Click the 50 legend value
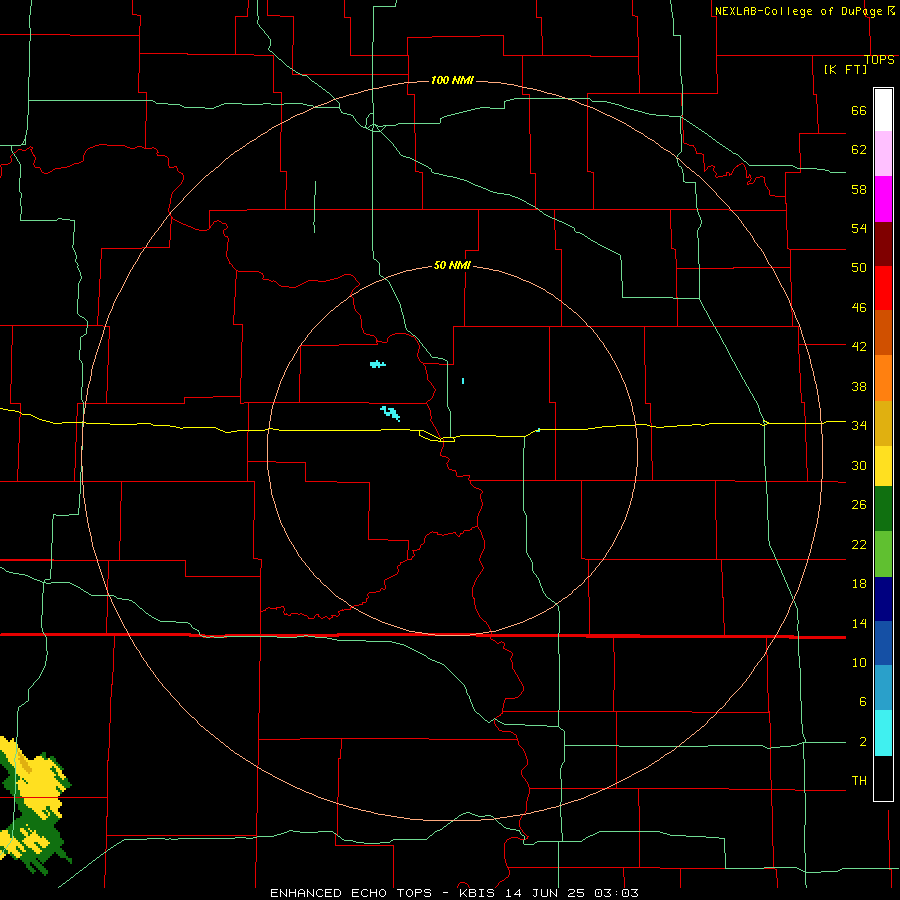This screenshot has width=900, height=900. pos(859,267)
